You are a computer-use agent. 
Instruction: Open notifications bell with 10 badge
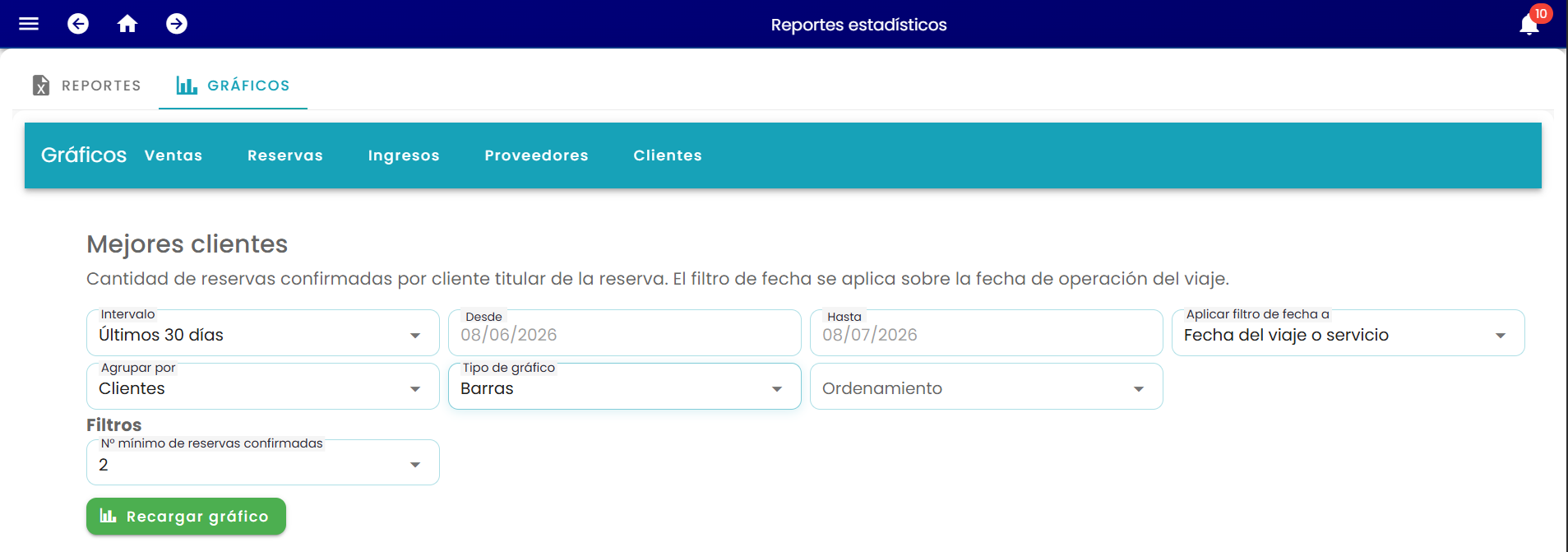click(1530, 24)
